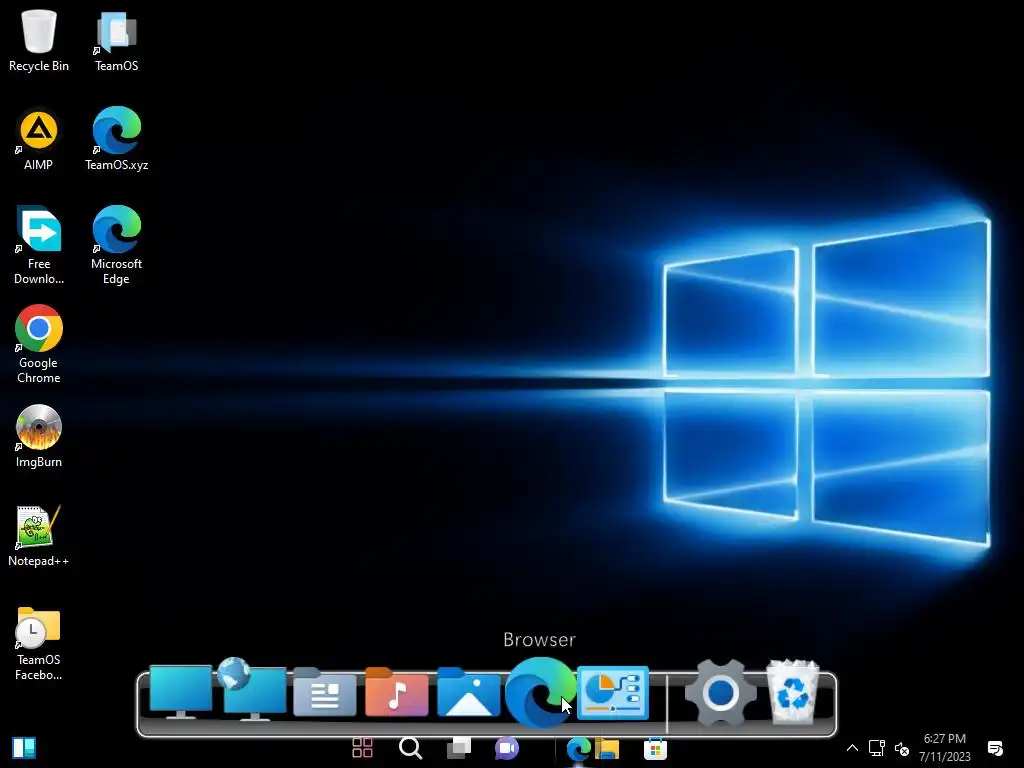Image resolution: width=1024 pixels, height=768 pixels.
Task: Select the Free Download Manager shortcut
Action: [x=39, y=245]
